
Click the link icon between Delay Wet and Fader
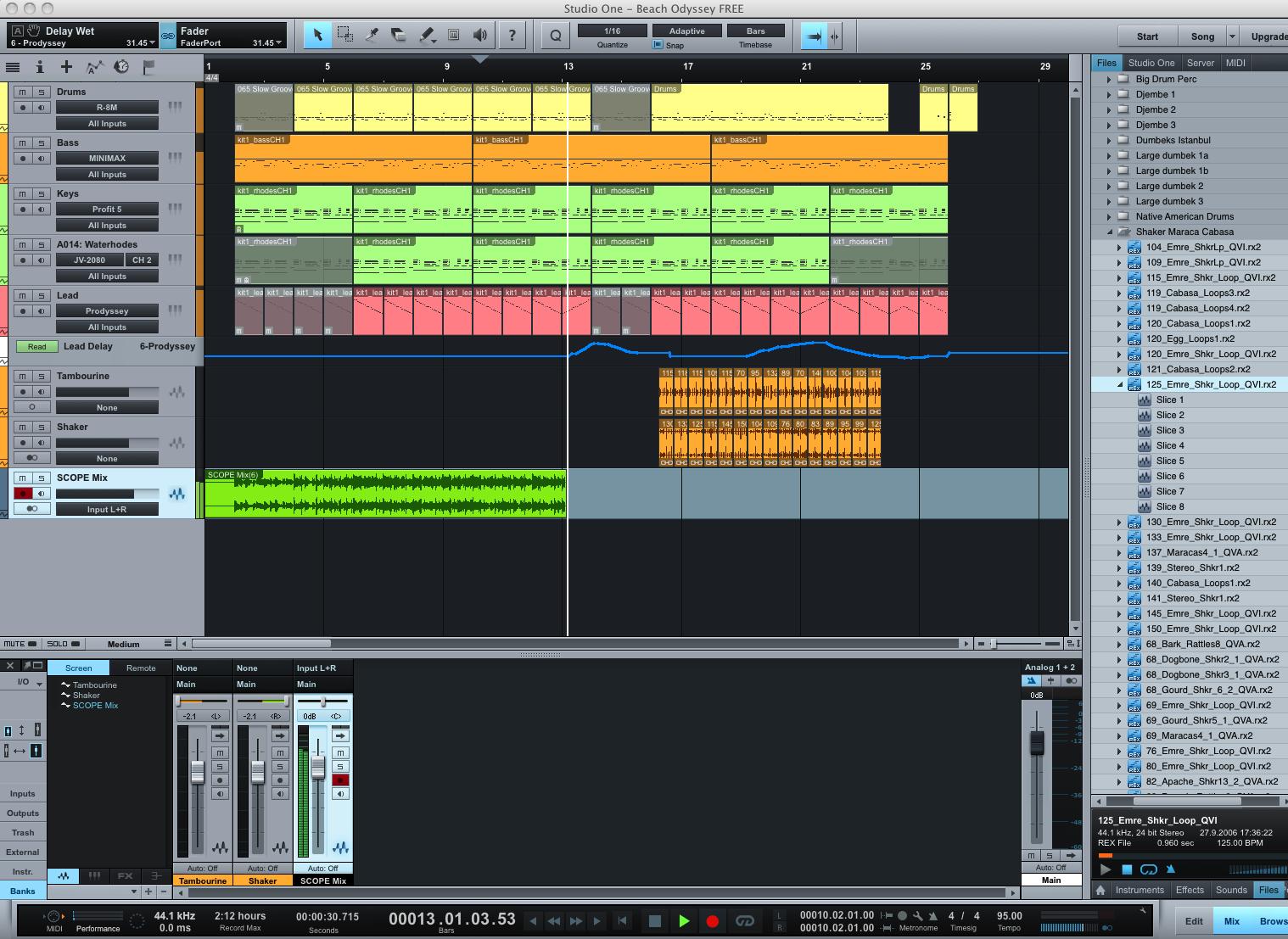coord(167,36)
